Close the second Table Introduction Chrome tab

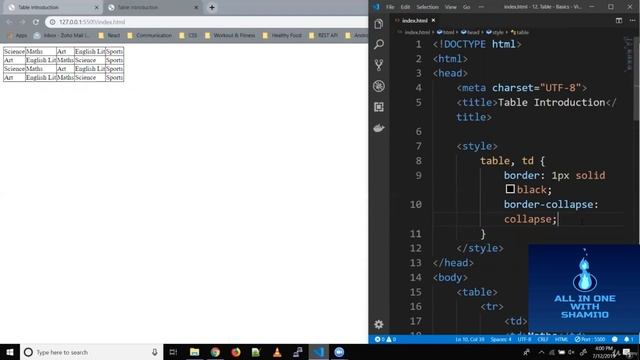[x=196, y=7]
